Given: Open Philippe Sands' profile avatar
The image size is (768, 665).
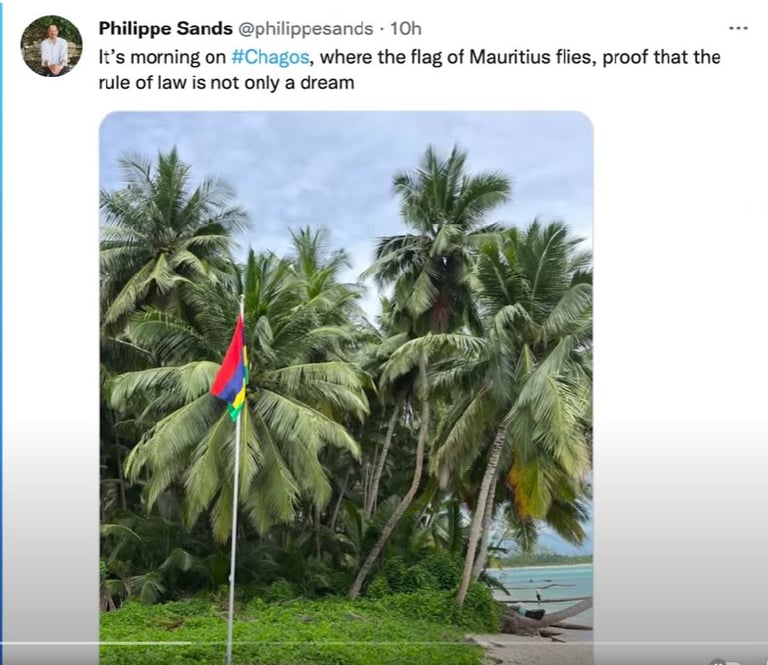Looking at the screenshot, I should 51,46.
